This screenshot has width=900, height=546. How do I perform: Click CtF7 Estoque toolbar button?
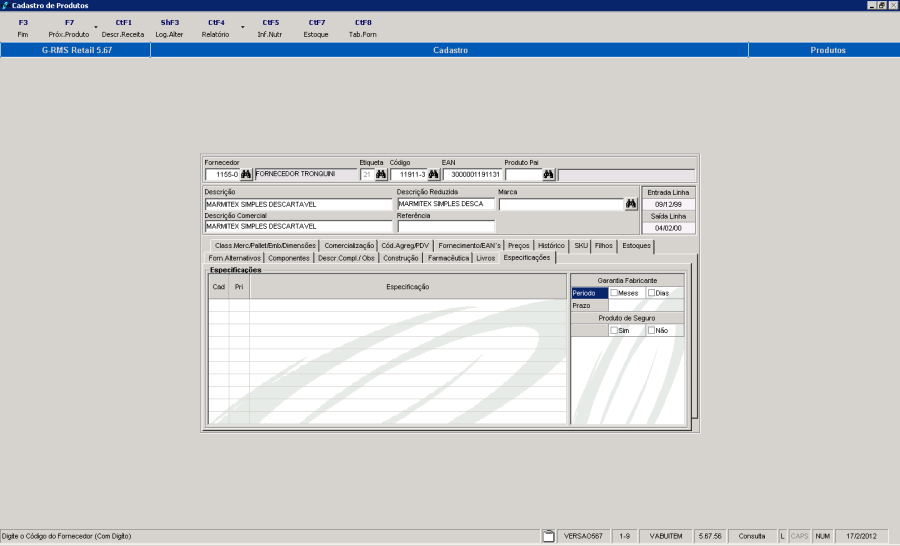coord(316,28)
